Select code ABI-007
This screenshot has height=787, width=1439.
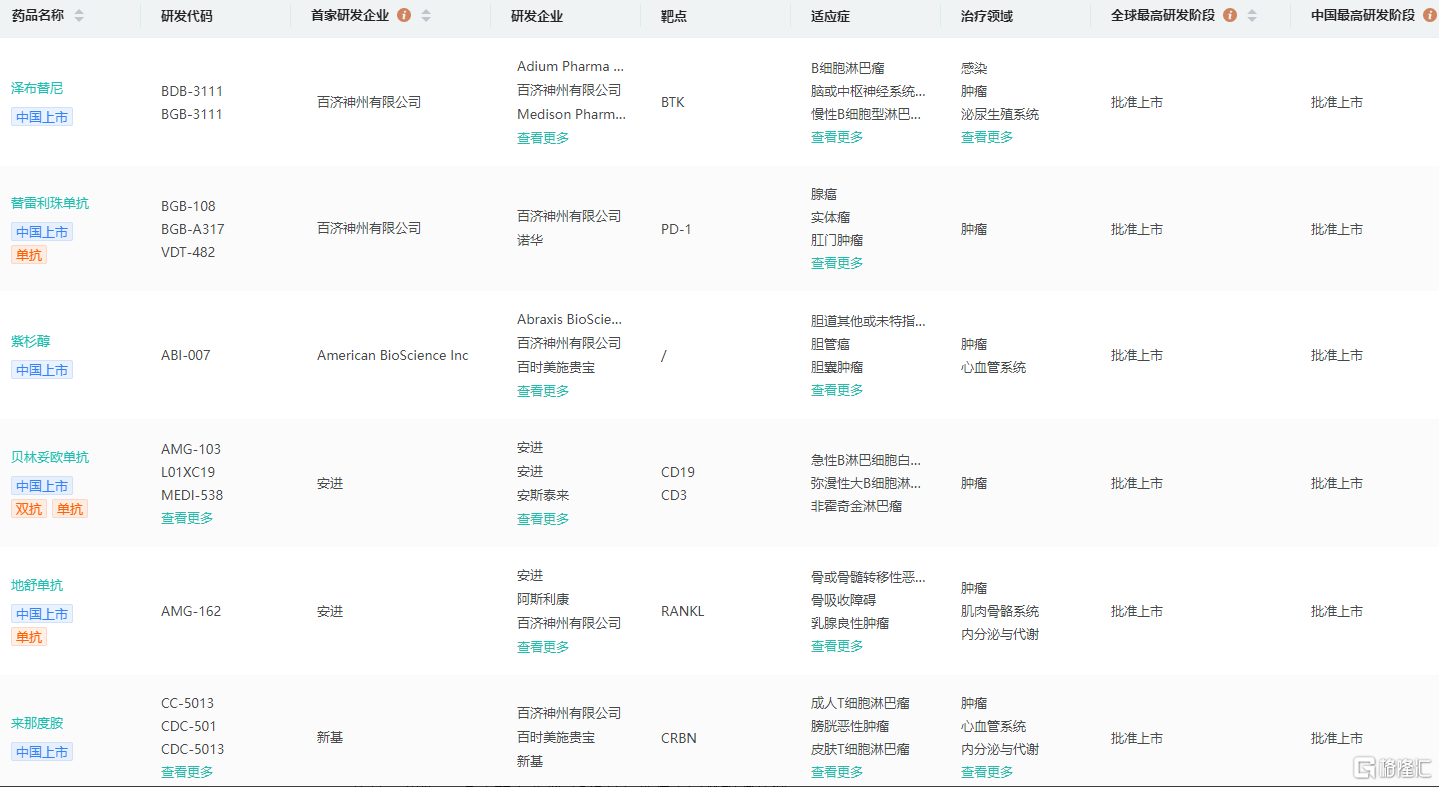186,355
